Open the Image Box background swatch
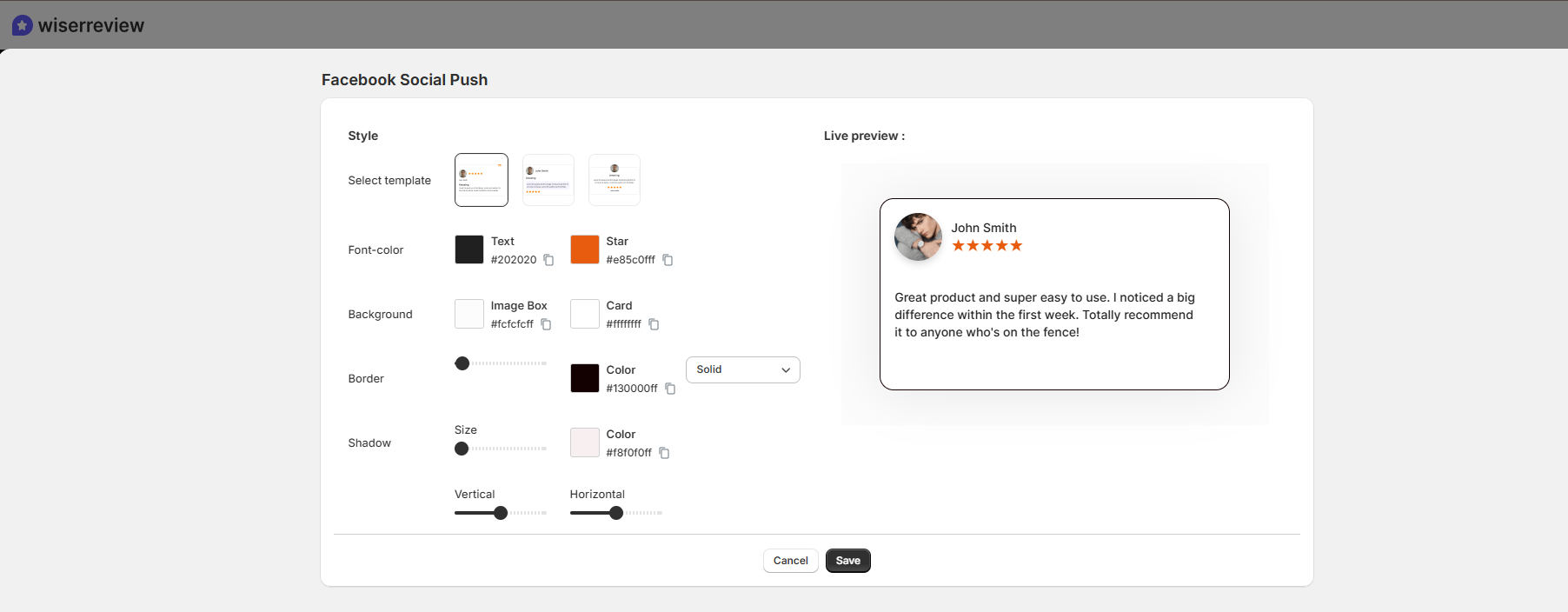 pos(469,314)
